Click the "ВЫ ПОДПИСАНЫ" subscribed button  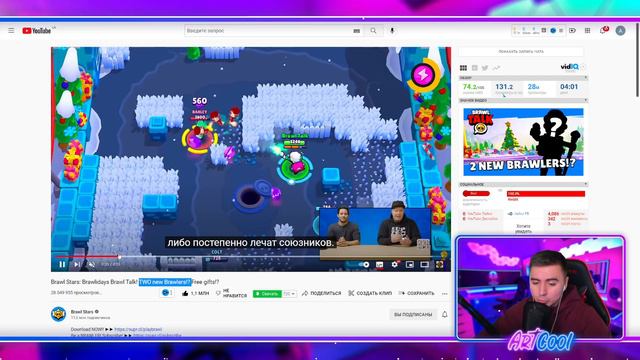(x=413, y=314)
